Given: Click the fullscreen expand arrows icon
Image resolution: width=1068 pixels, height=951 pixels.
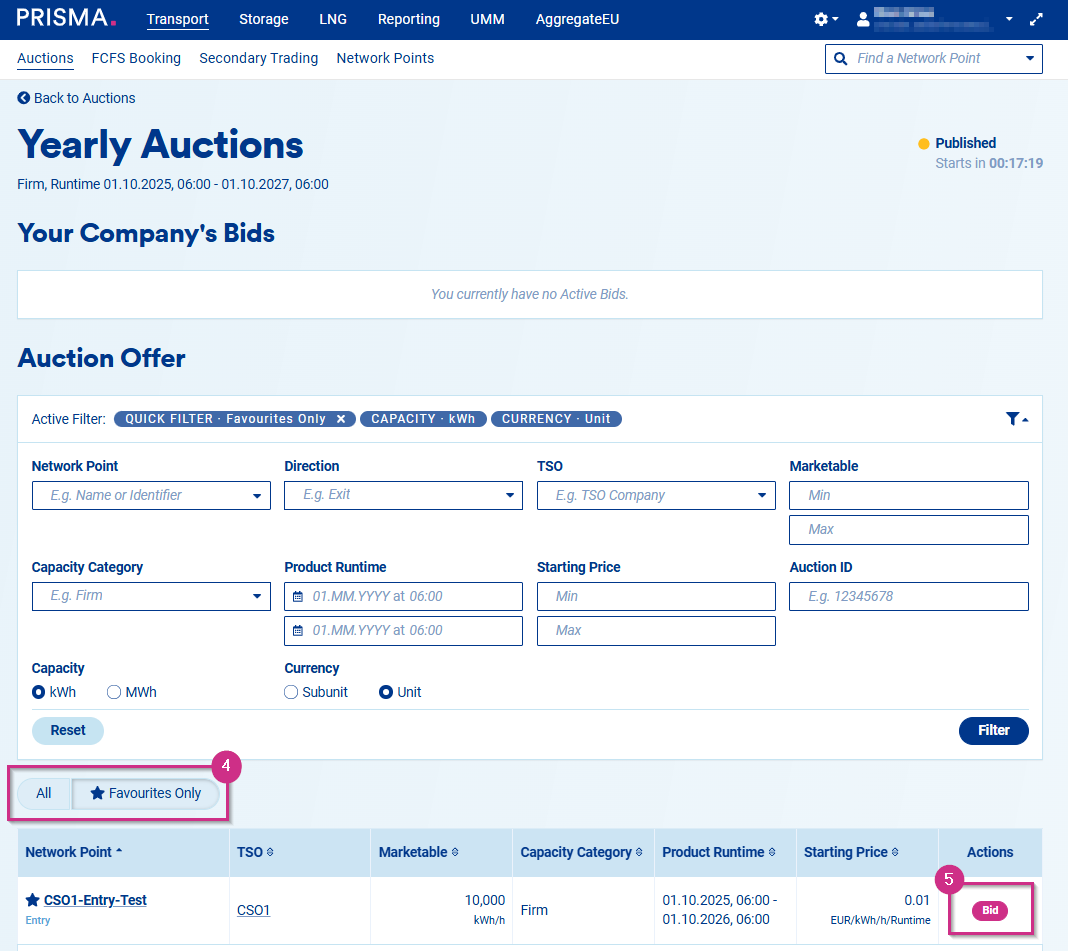Looking at the screenshot, I should point(1036,20).
